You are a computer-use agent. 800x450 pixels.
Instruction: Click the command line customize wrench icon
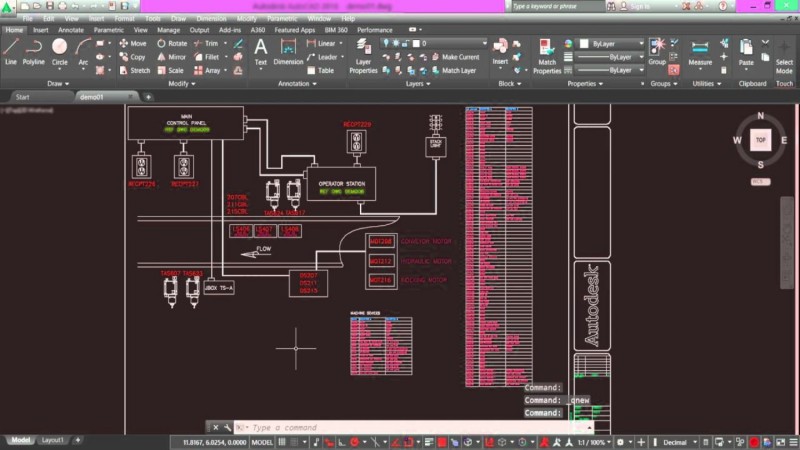click(228, 428)
